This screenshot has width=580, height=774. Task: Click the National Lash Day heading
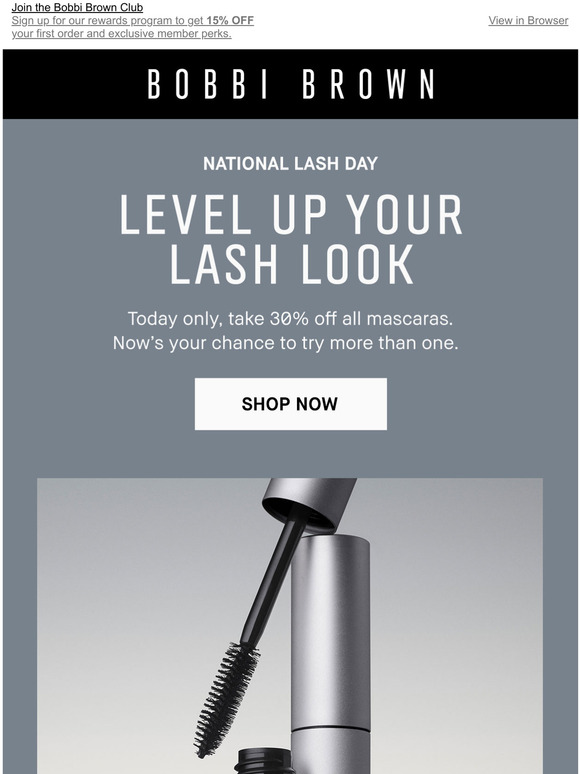click(x=290, y=164)
